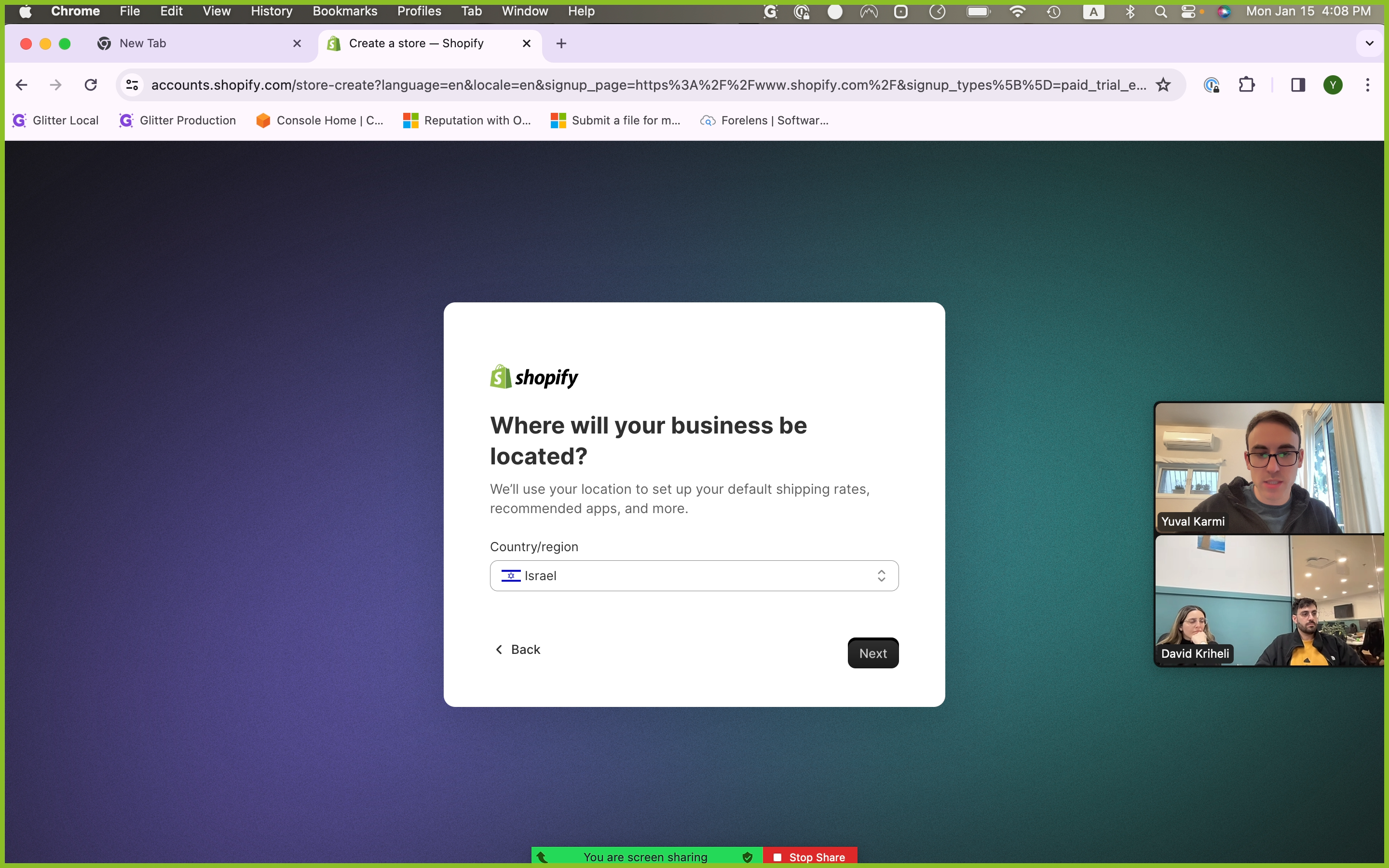Open the Window menu
1389x868 pixels.
(x=525, y=12)
